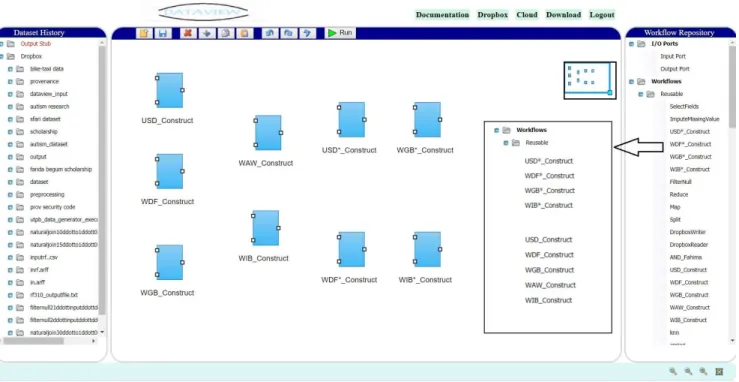Viewport: 739px width, 382px height.
Task: Select the WIB_Construct node on the canvas
Action: [266, 228]
